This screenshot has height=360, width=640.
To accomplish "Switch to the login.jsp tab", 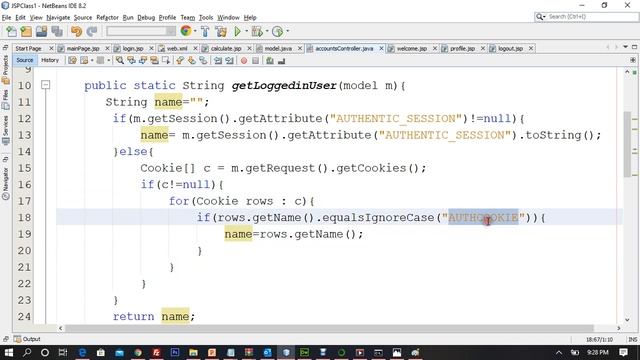I will pos(133,49).
